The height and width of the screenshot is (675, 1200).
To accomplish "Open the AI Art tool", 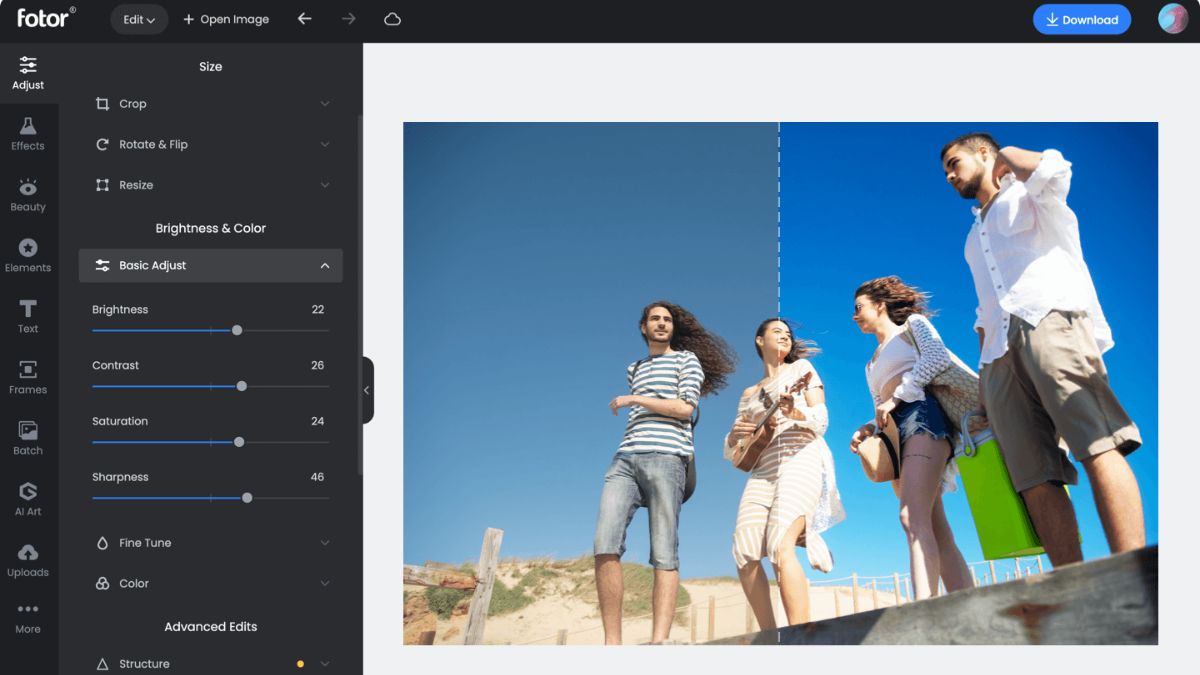I will coord(28,499).
